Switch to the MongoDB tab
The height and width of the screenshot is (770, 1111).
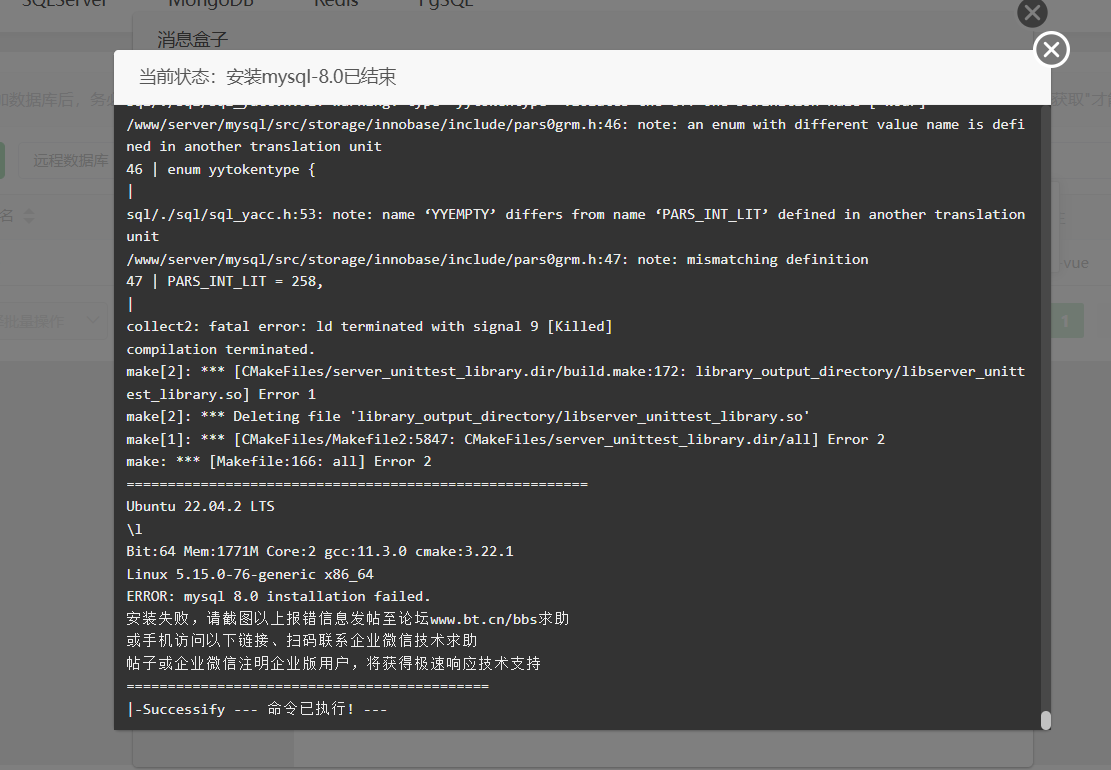click(x=210, y=3)
